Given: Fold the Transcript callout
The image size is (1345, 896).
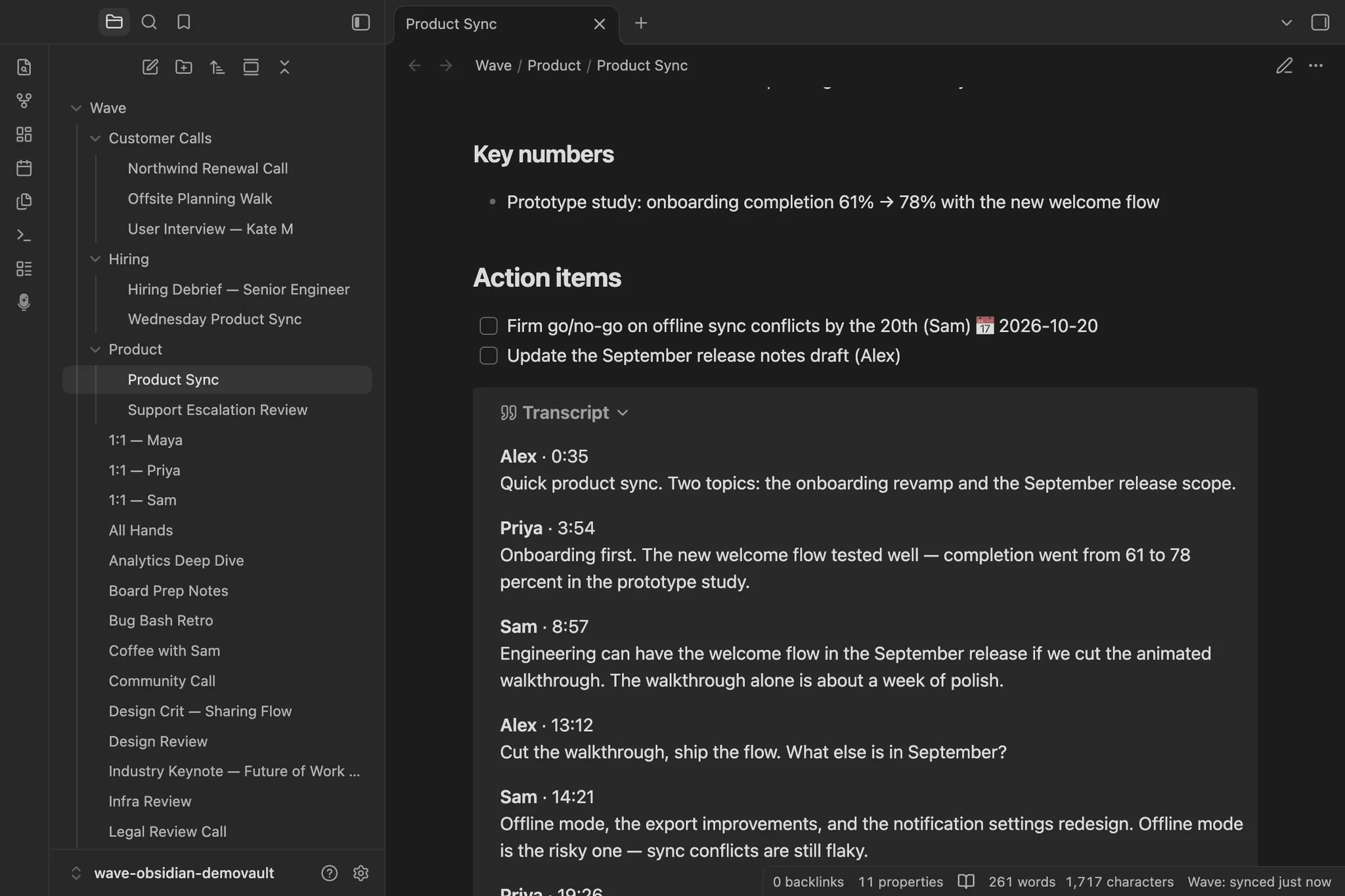Looking at the screenshot, I should [x=623, y=413].
